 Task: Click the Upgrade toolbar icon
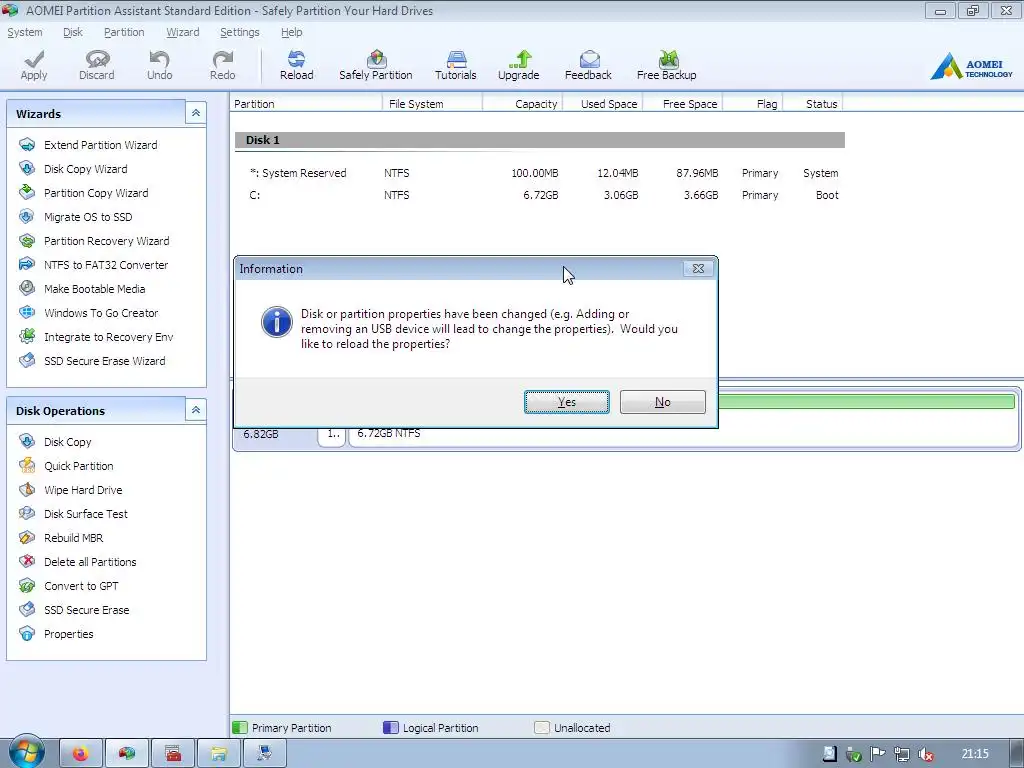519,65
